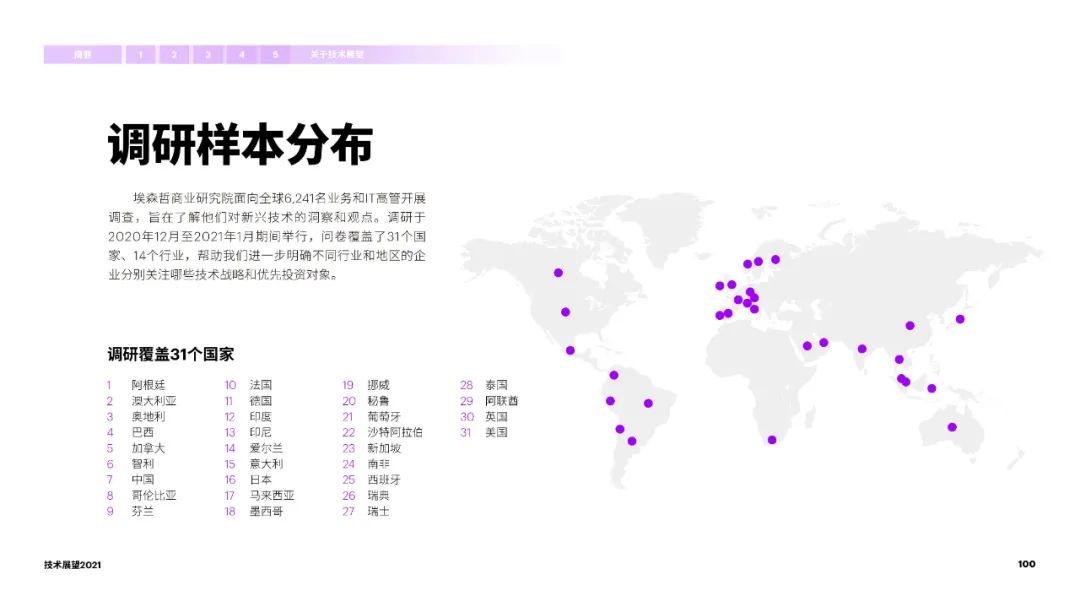Open the 关于技术展望 navigation tab

point(337,54)
